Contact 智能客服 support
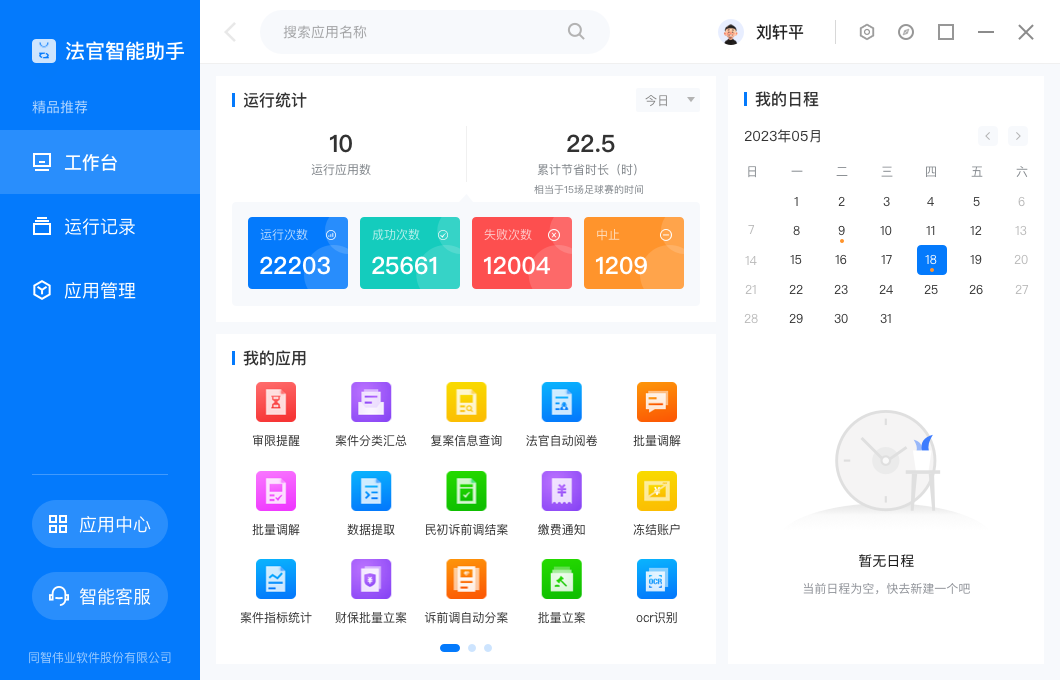 pos(100,596)
